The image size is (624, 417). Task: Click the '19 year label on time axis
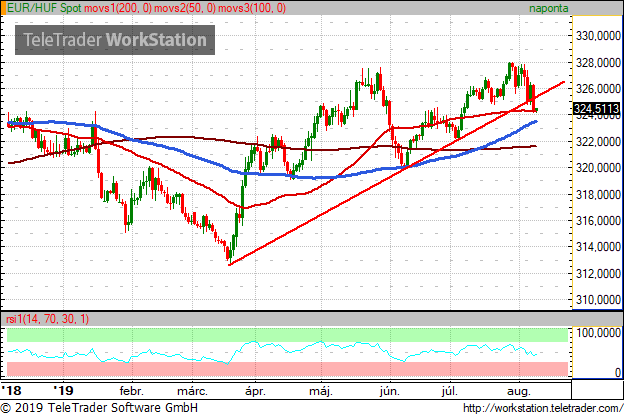[x=63, y=390]
